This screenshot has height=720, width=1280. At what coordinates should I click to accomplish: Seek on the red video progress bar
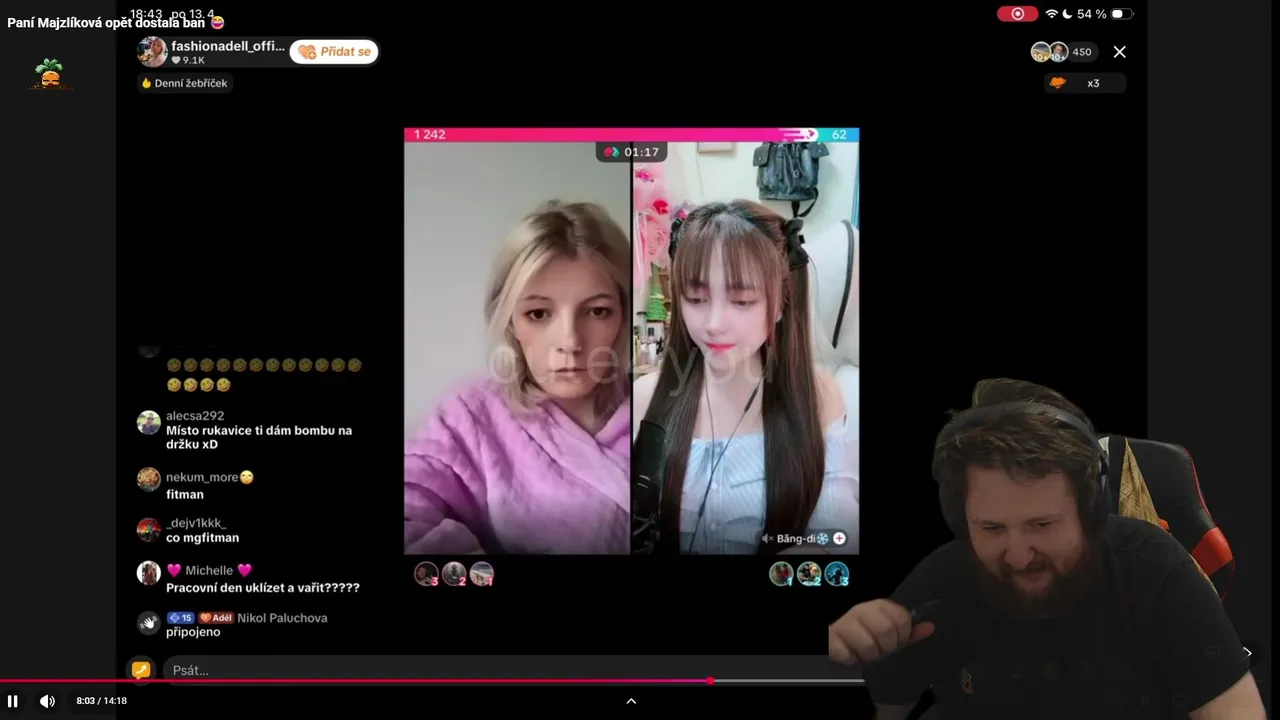pyautogui.click(x=432, y=681)
